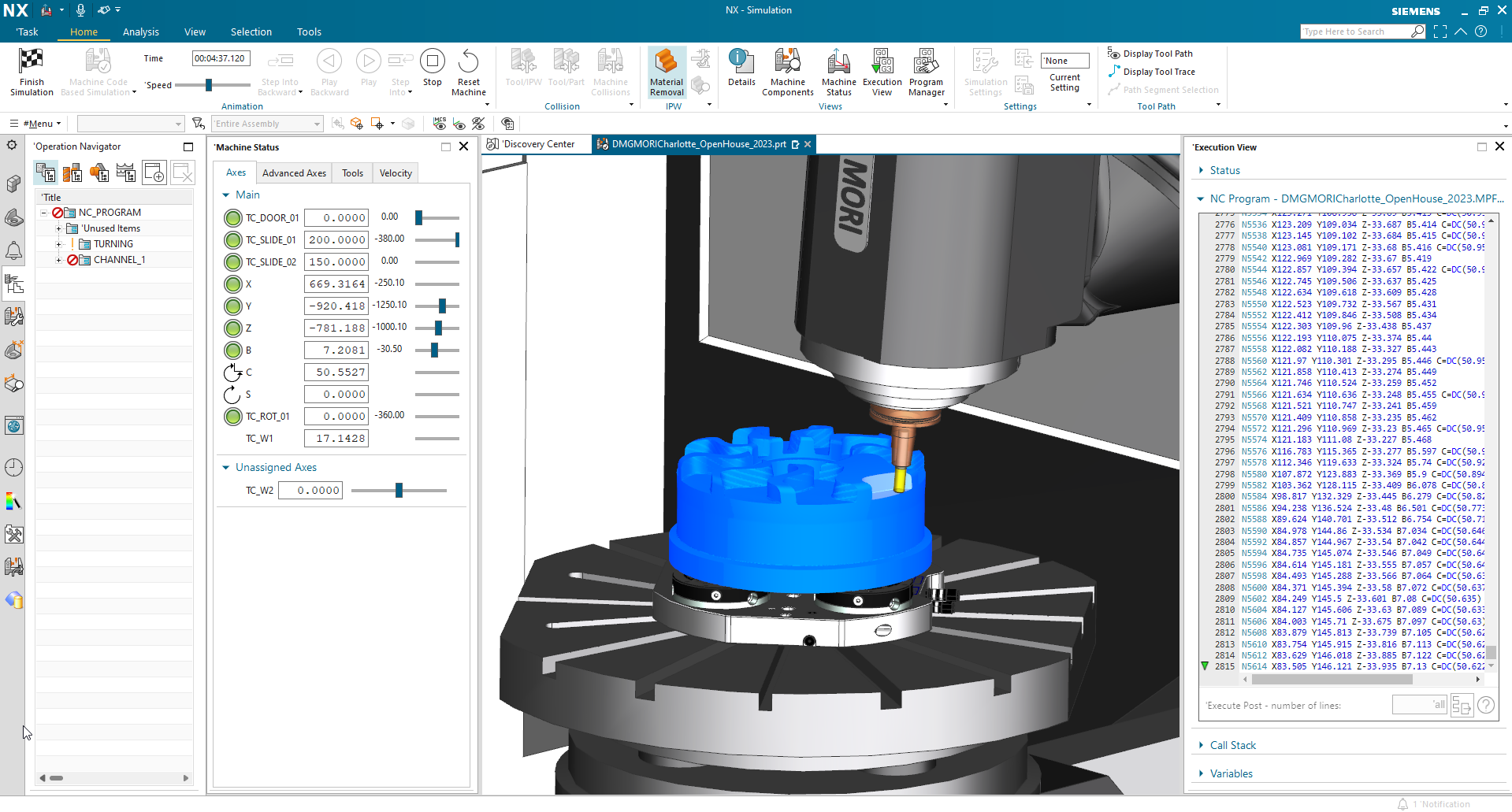Image resolution: width=1512 pixels, height=812 pixels.
Task: Click the Finish Simulation checkered flag icon
Action: (32, 61)
